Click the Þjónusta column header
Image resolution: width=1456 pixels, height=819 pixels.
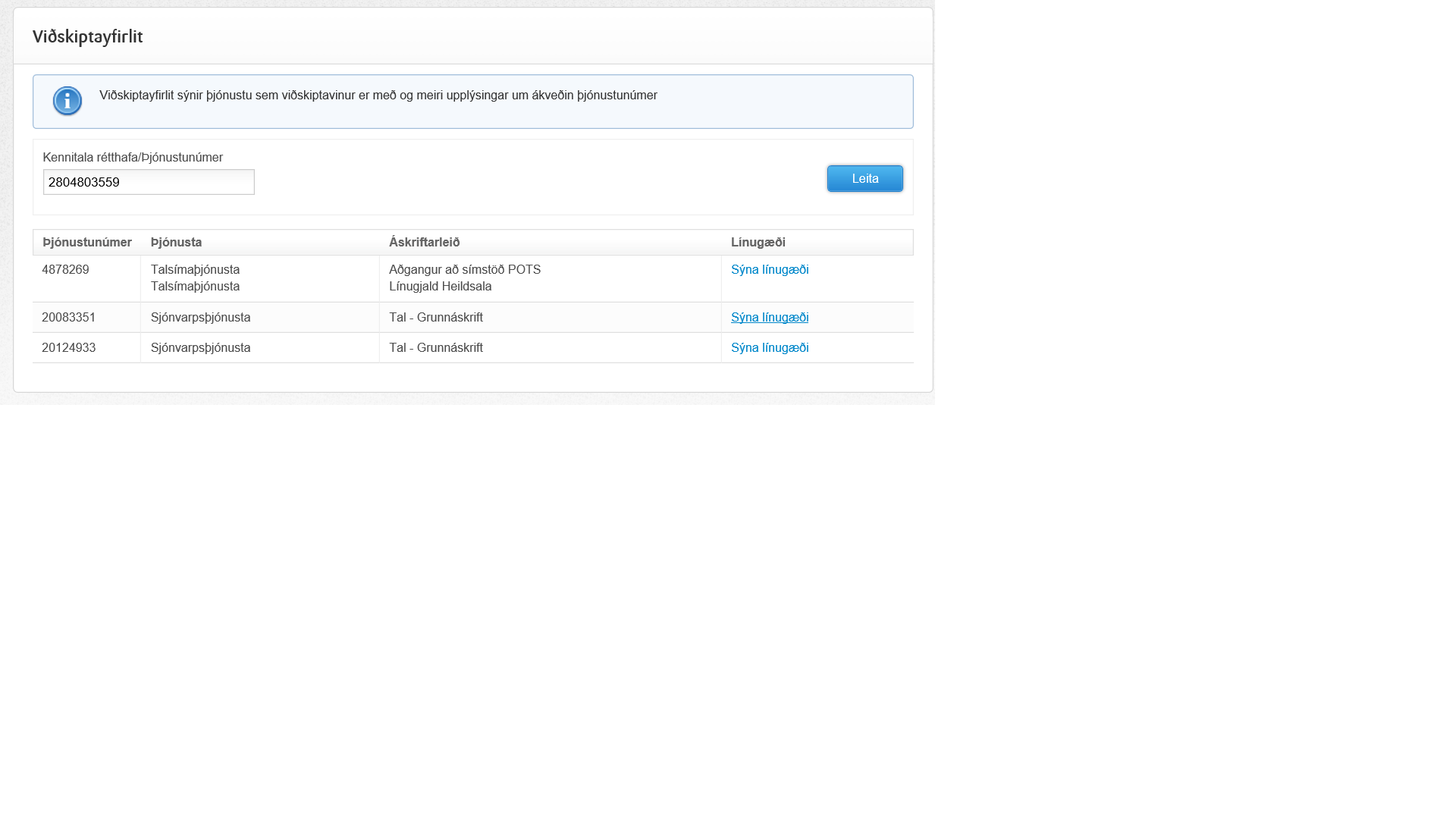click(176, 243)
